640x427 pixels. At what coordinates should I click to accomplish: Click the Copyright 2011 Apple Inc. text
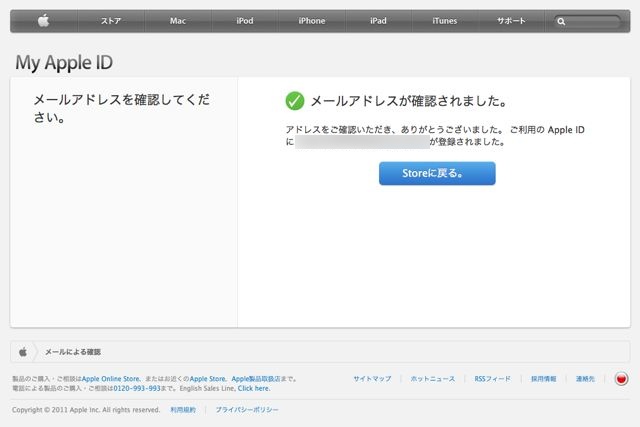[x=86, y=409]
